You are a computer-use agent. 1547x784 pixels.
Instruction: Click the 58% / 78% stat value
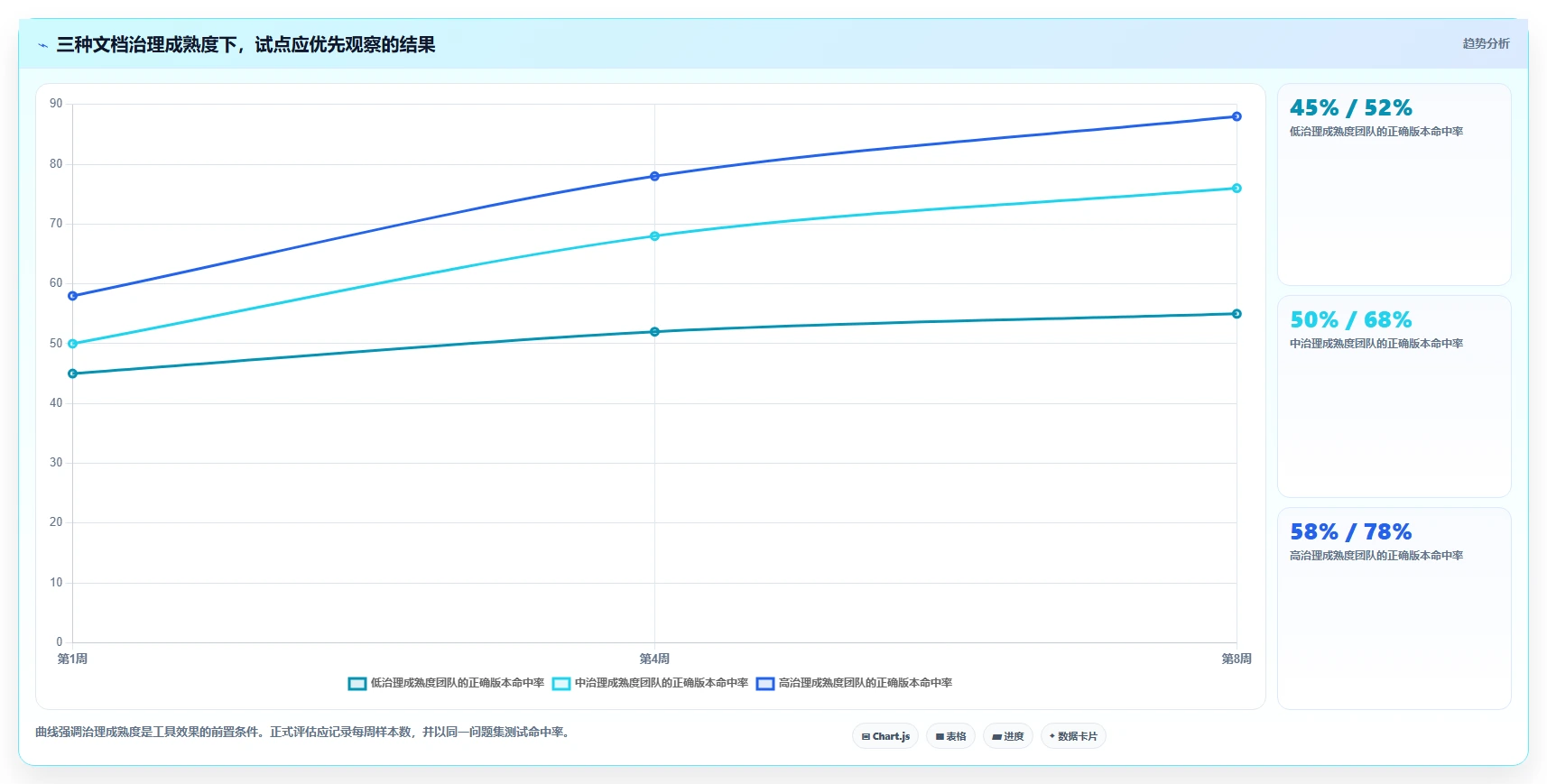click(1351, 532)
